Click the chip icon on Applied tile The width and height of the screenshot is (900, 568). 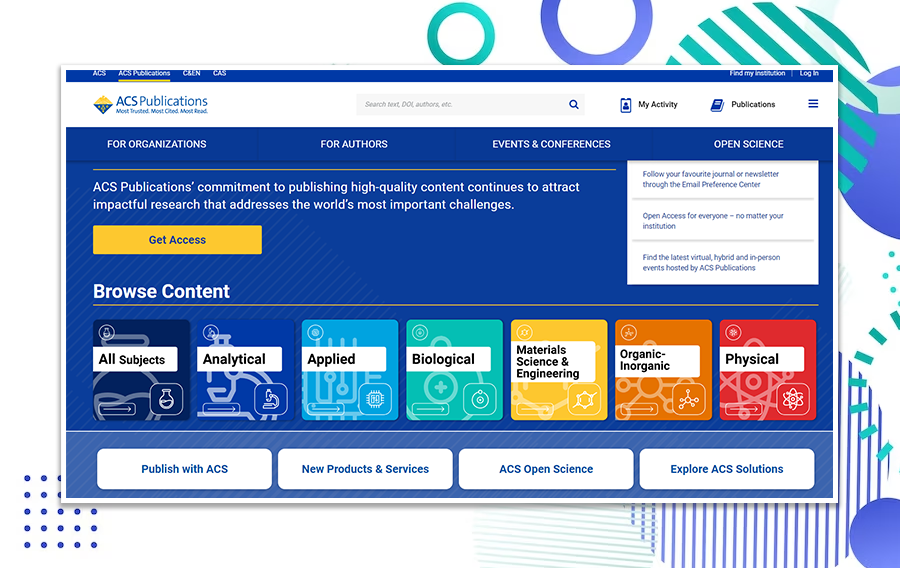[376, 399]
